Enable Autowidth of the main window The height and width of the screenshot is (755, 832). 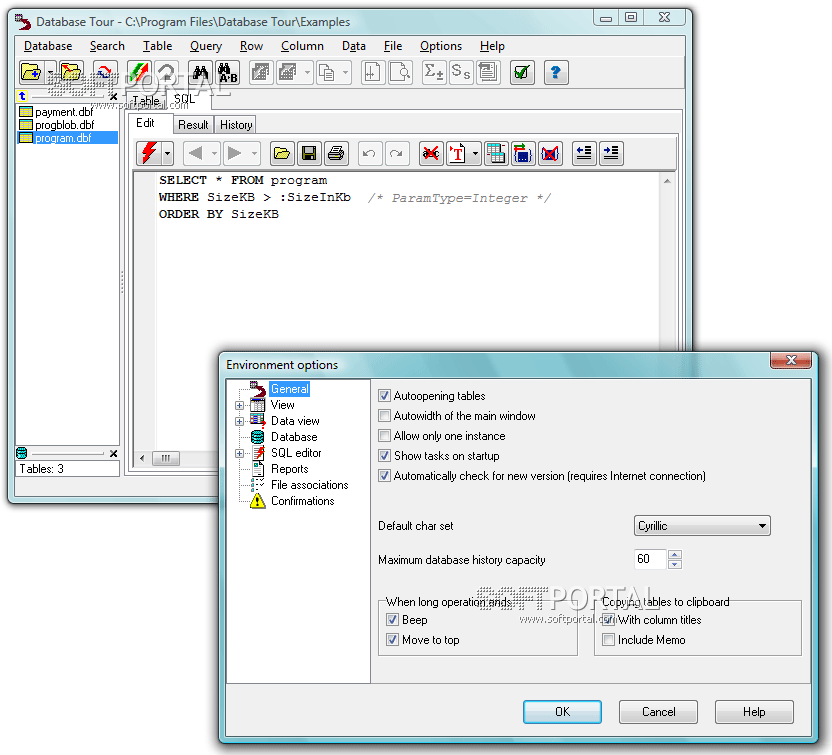[384, 415]
